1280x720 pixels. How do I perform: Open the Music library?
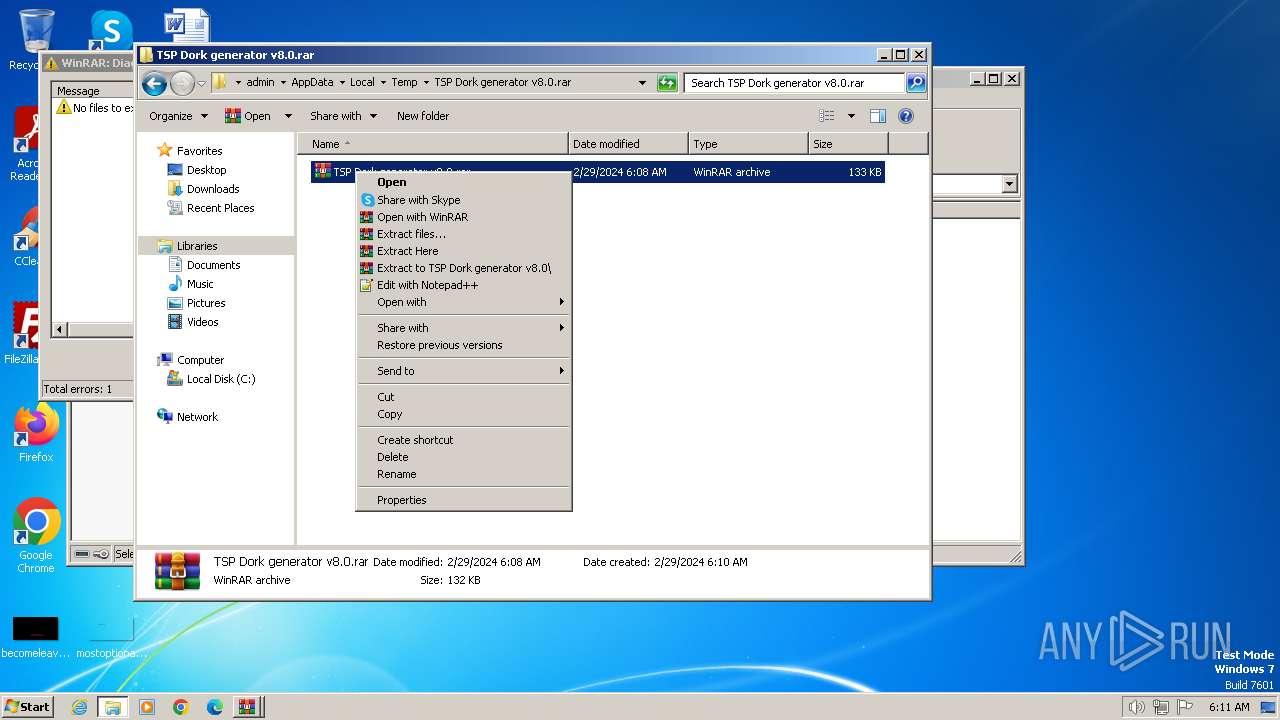coord(200,284)
